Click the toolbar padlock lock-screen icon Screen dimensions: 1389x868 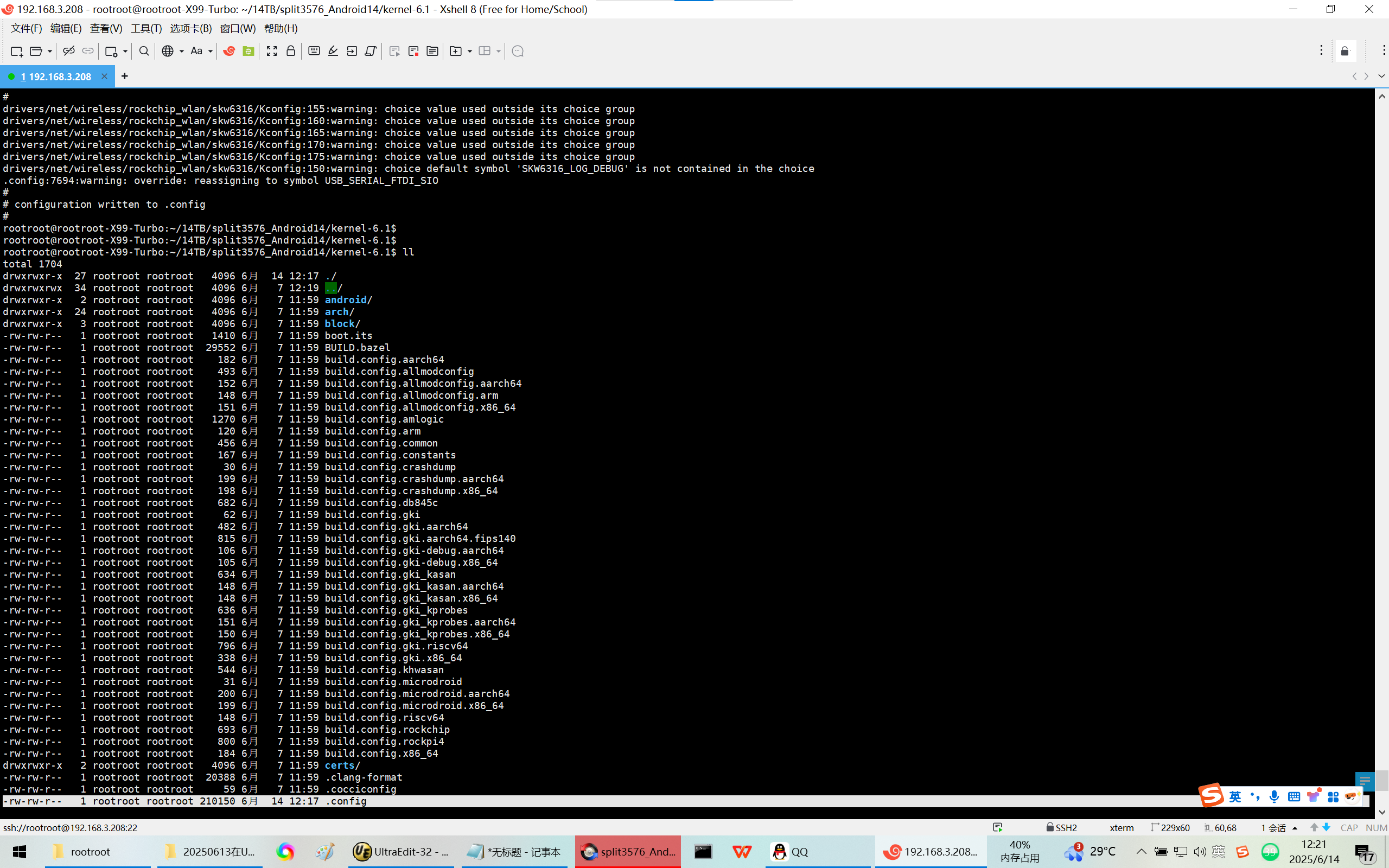pos(291,51)
